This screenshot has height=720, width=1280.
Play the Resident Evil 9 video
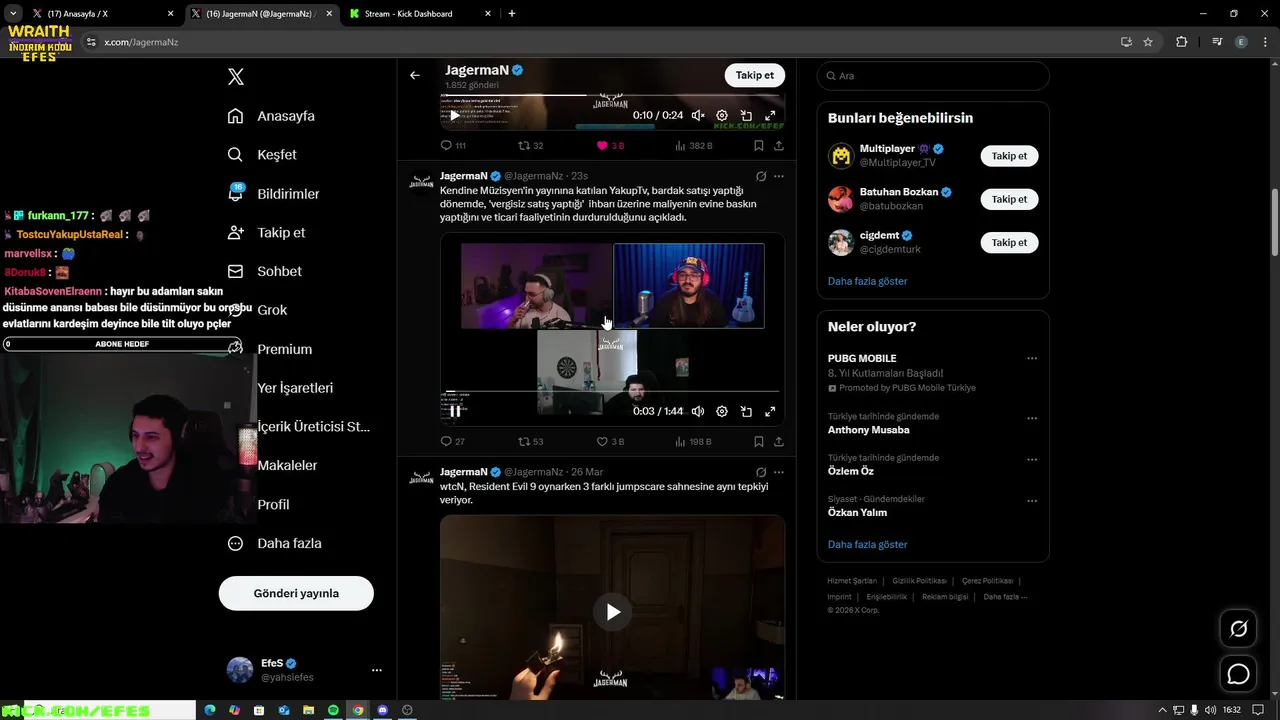613,612
